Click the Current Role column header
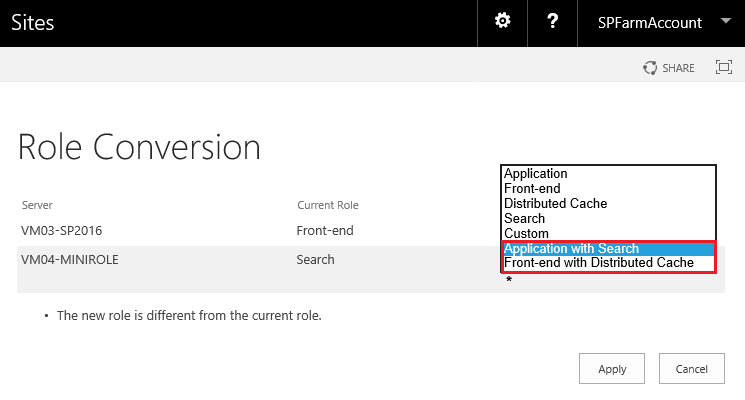Screen dimensions: 745x400 [x=327, y=205]
